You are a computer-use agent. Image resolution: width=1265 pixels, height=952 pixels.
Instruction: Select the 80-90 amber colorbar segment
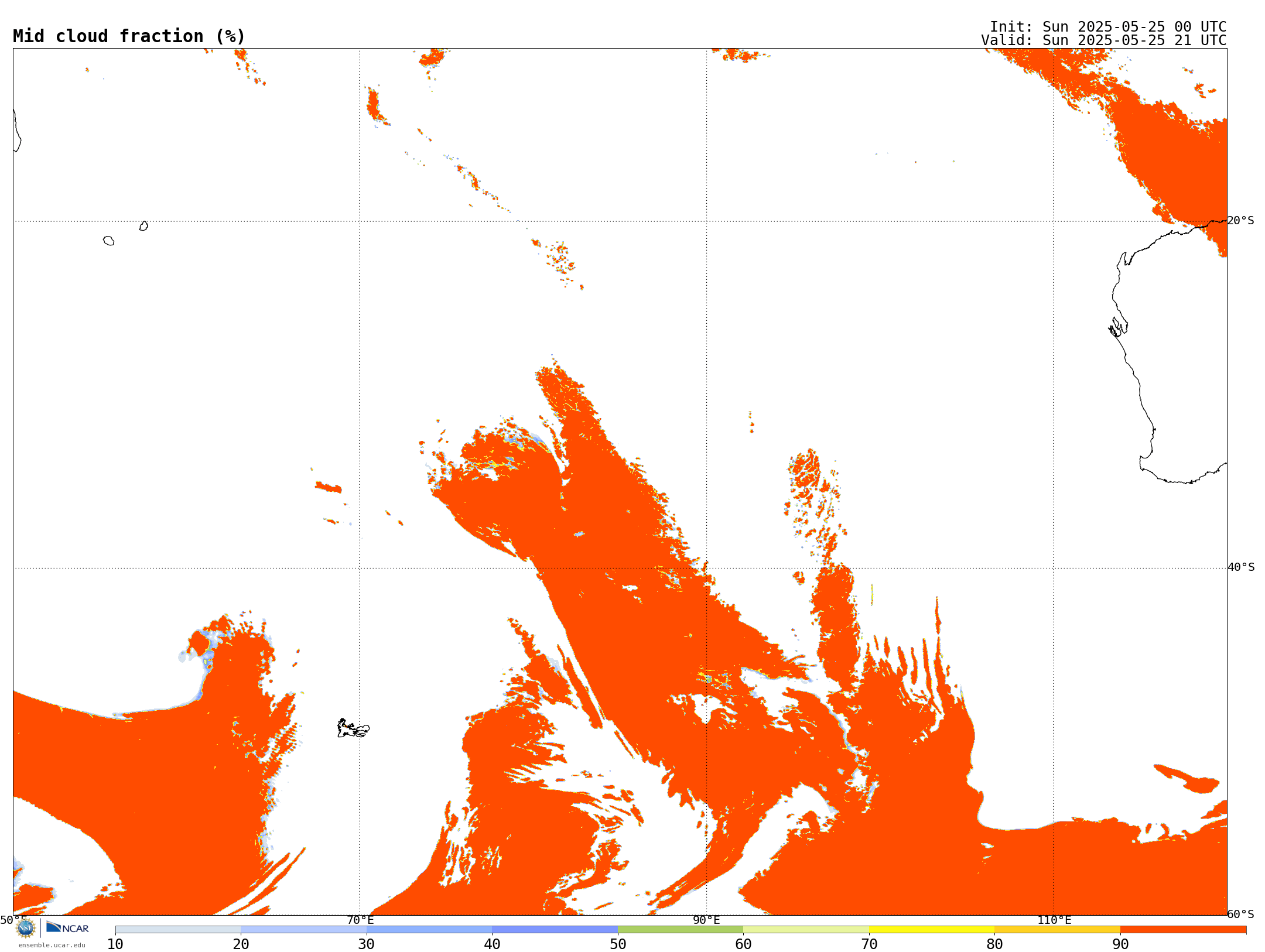(x=1057, y=930)
